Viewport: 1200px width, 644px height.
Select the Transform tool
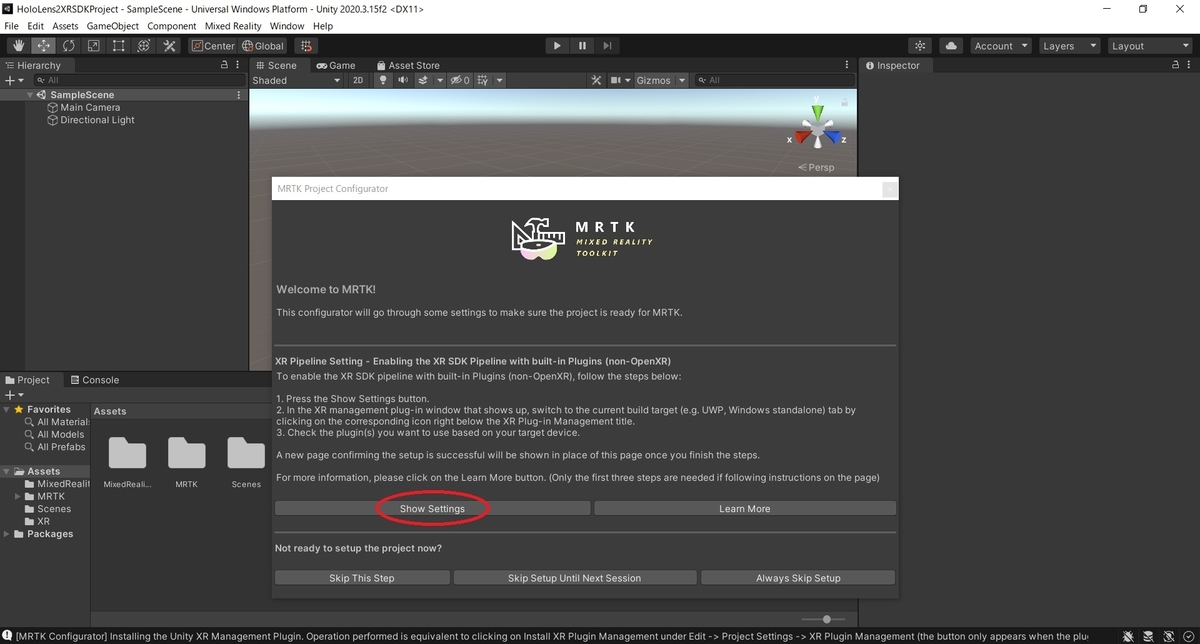click(x=144, y=45)
